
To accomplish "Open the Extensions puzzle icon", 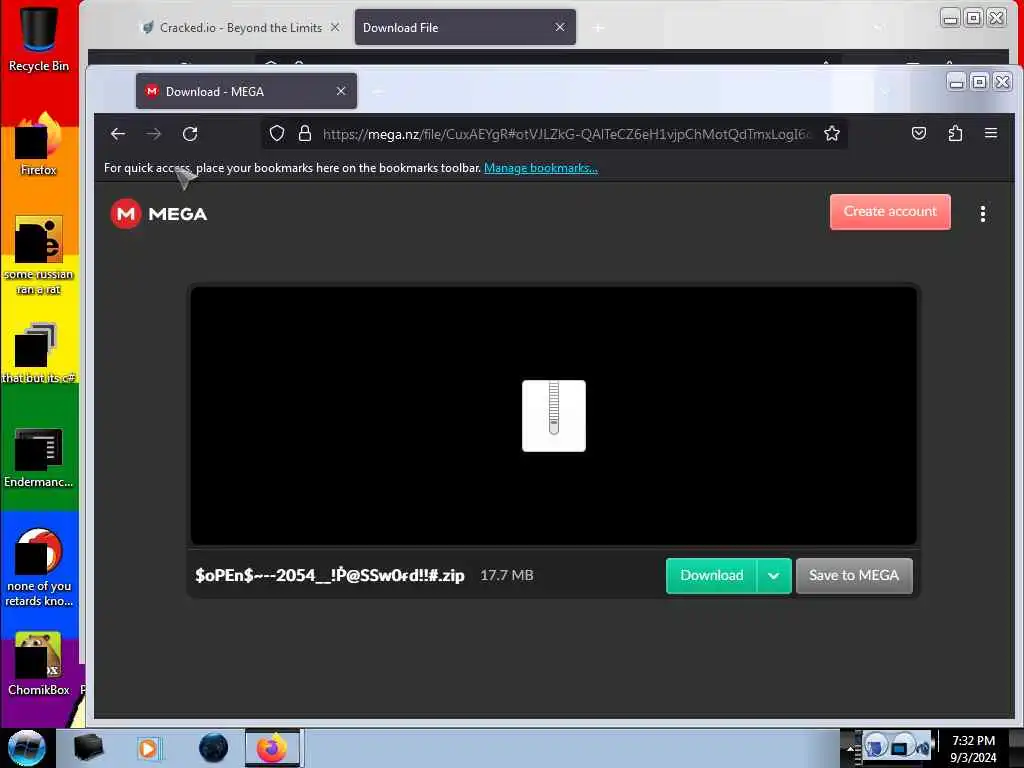I will pos(955,134).
